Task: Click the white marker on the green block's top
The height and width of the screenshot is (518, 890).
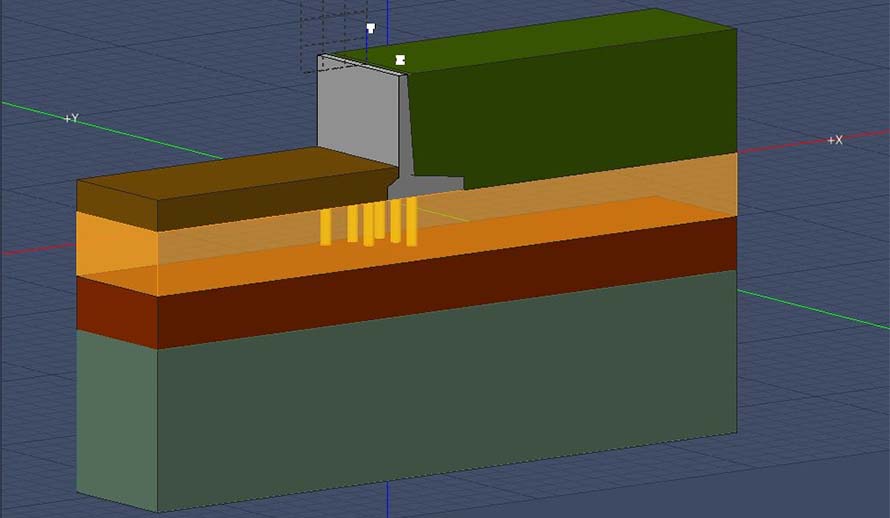Action: 400,60
